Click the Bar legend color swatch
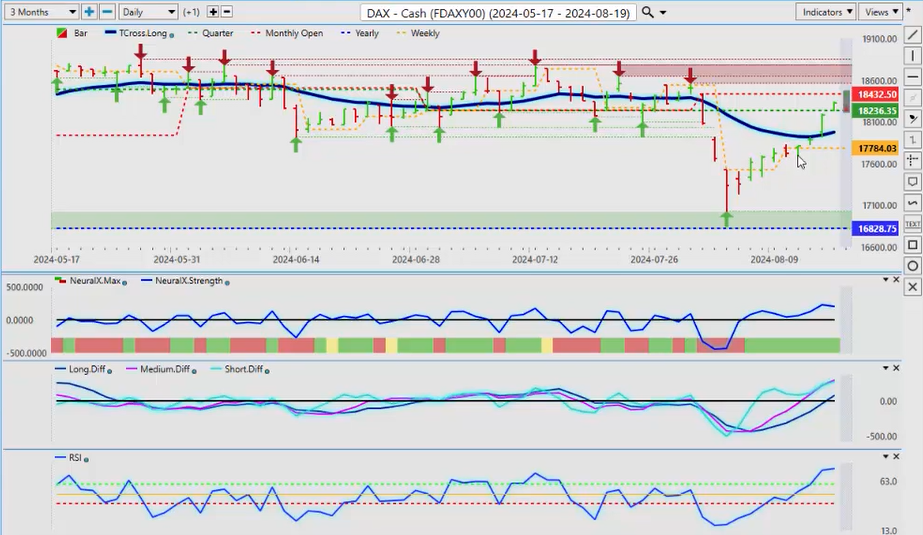923x535 pixels. point(62,34)
